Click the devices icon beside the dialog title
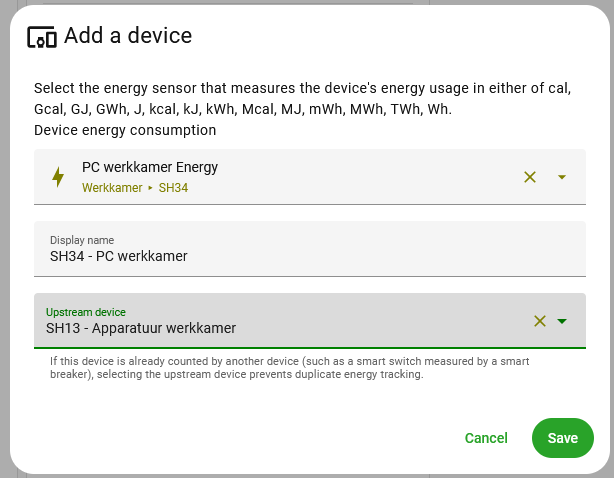Screen dimensions: 614x478 pos(41,37)
